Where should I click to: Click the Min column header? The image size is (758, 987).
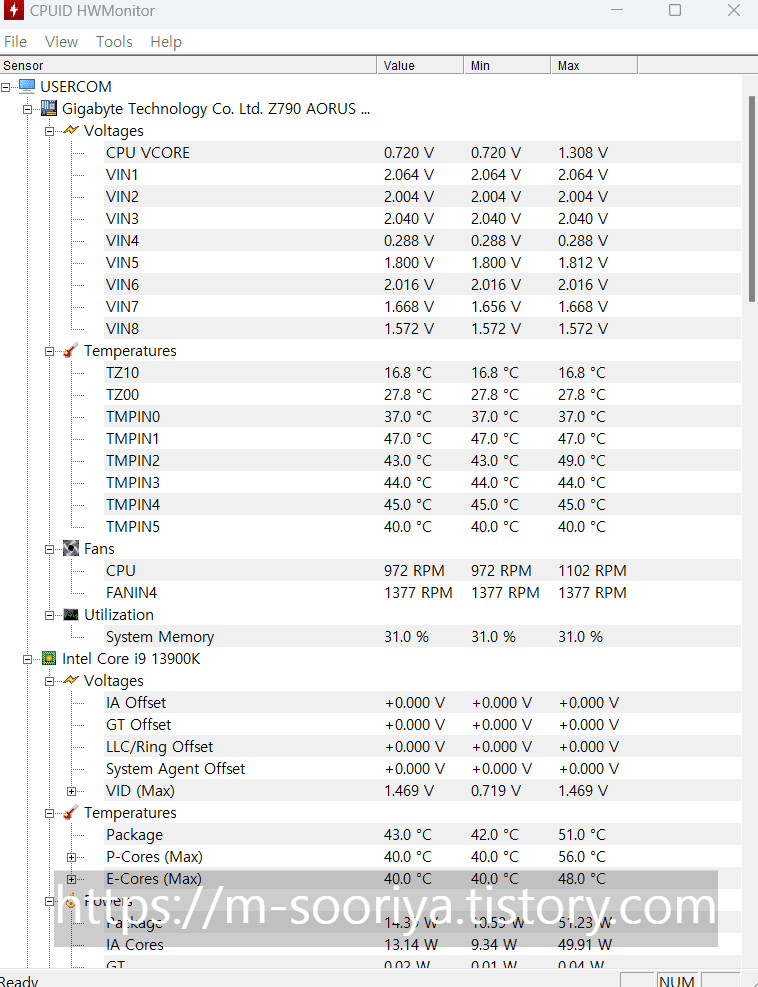point(507,65)
